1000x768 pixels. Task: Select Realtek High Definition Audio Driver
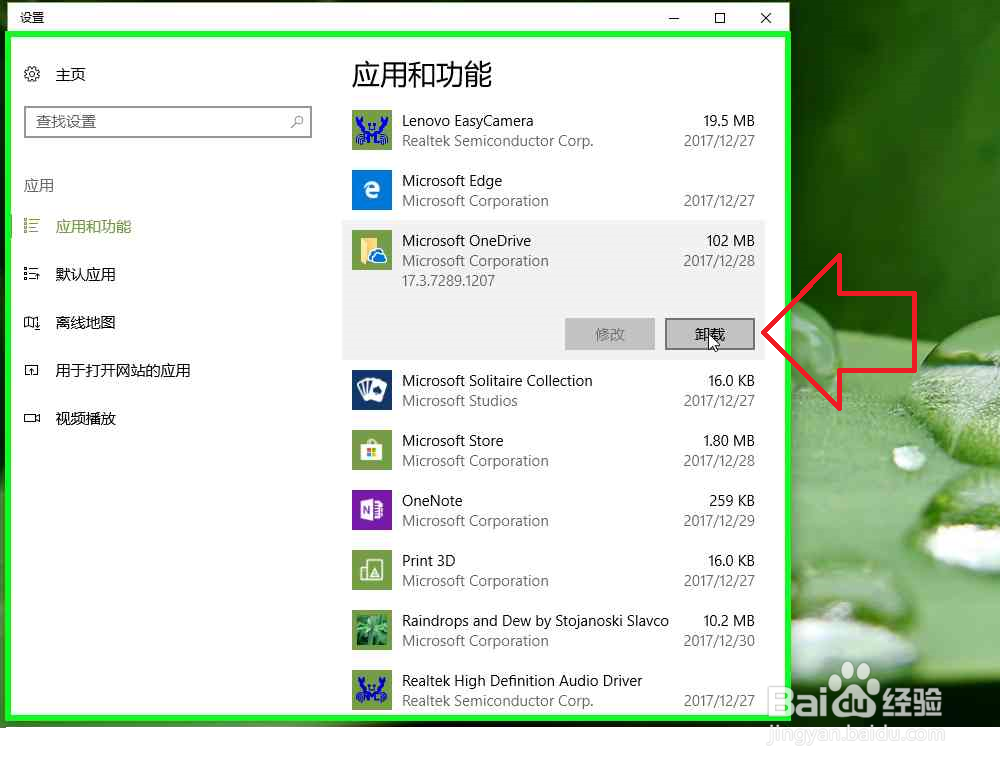point(522,681)
